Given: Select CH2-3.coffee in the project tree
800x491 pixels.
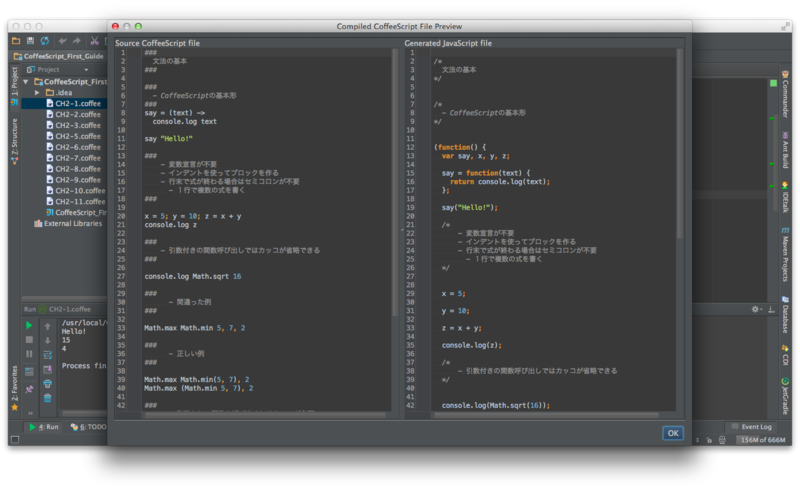Looking at the screenshot, I should 73,125.
